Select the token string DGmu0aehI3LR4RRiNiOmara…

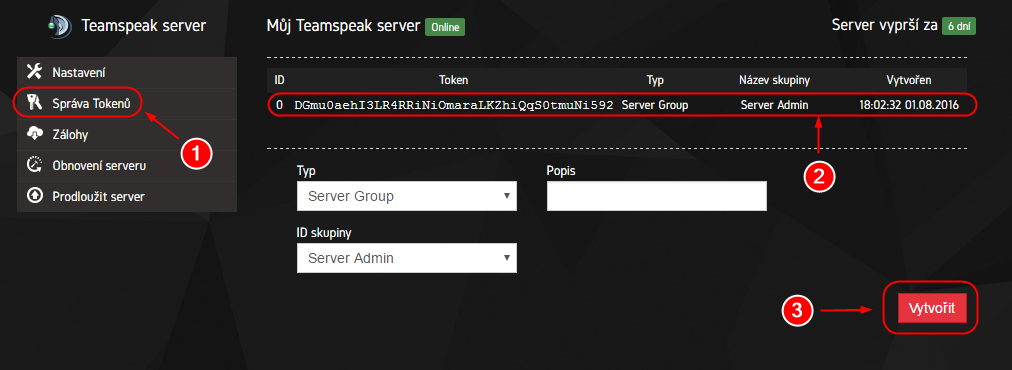click(454, 104)
